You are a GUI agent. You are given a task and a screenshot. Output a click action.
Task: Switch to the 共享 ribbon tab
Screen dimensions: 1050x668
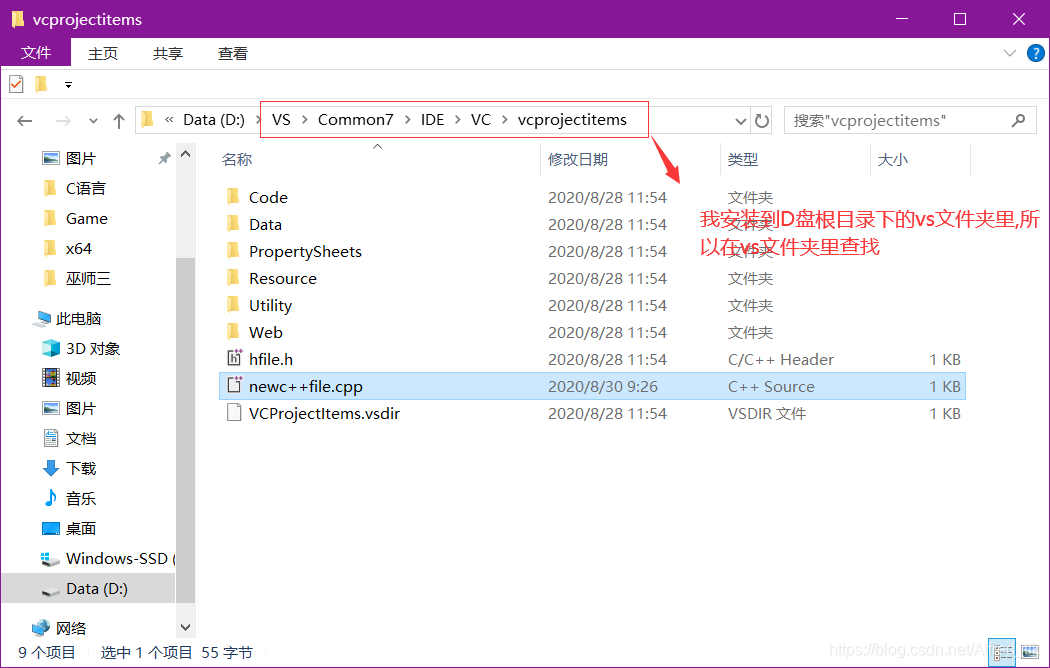pyautogui.click(x=167, y=53)
